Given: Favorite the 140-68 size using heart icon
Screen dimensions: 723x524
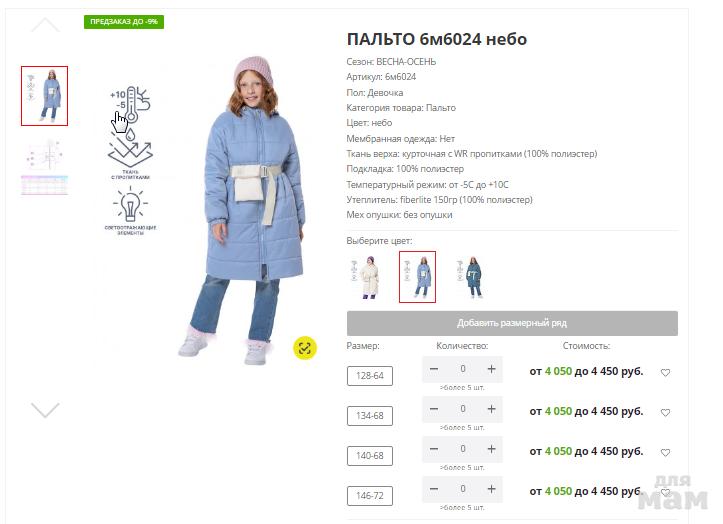Looking at the screenshot, I should coord(665,453).
